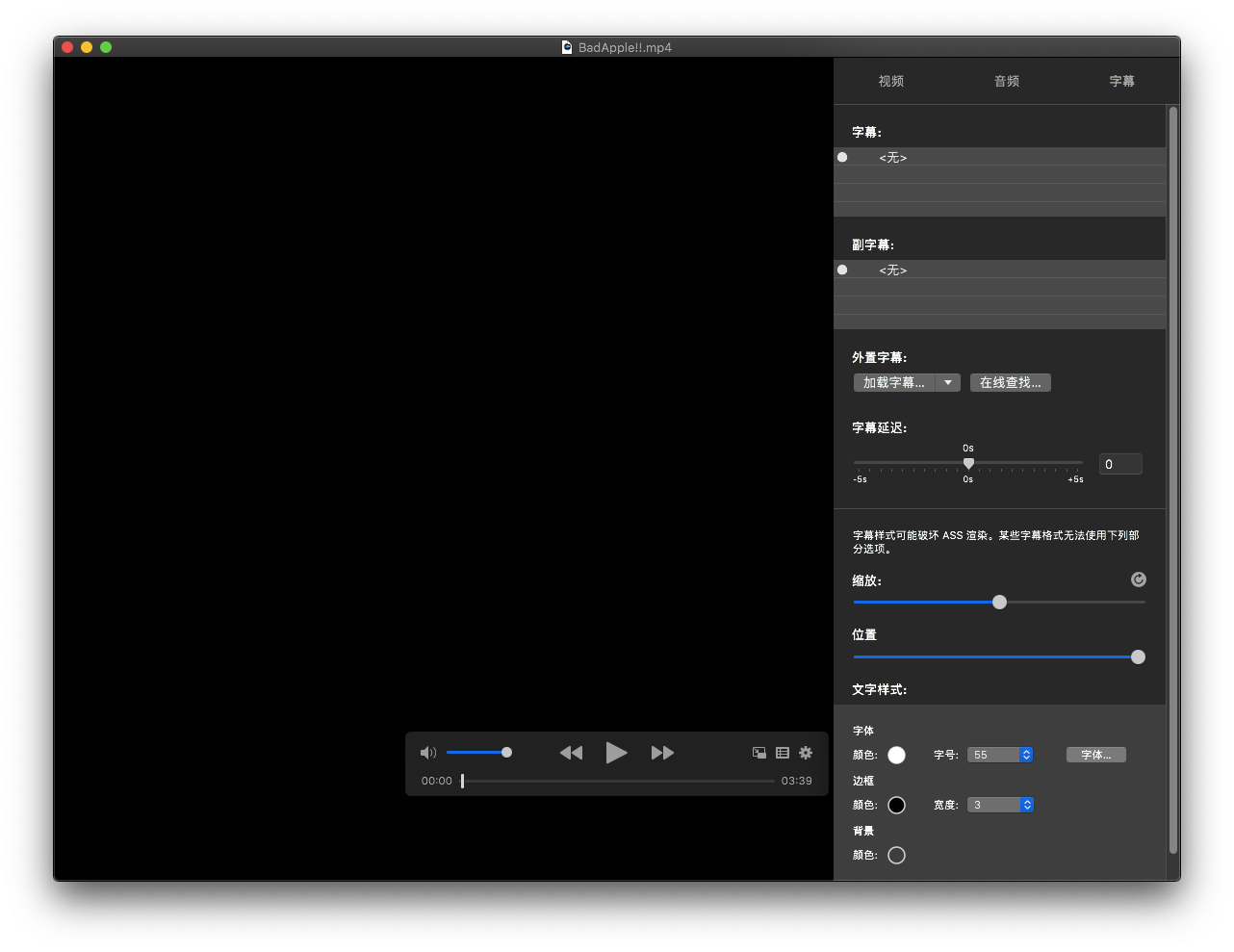Click the 字幕延迟 value input field

(x=1120, y=464)
